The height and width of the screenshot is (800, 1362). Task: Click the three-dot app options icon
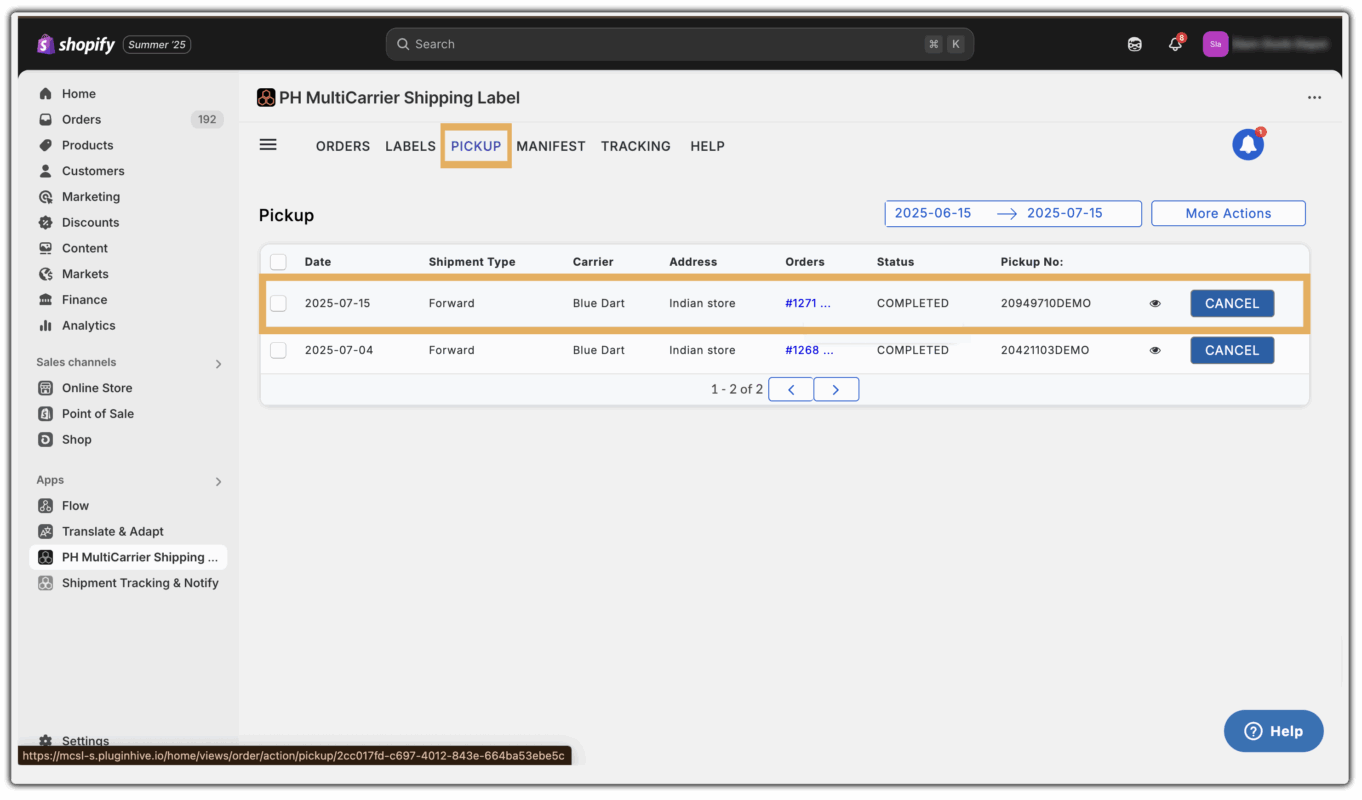pos(1314,98)
